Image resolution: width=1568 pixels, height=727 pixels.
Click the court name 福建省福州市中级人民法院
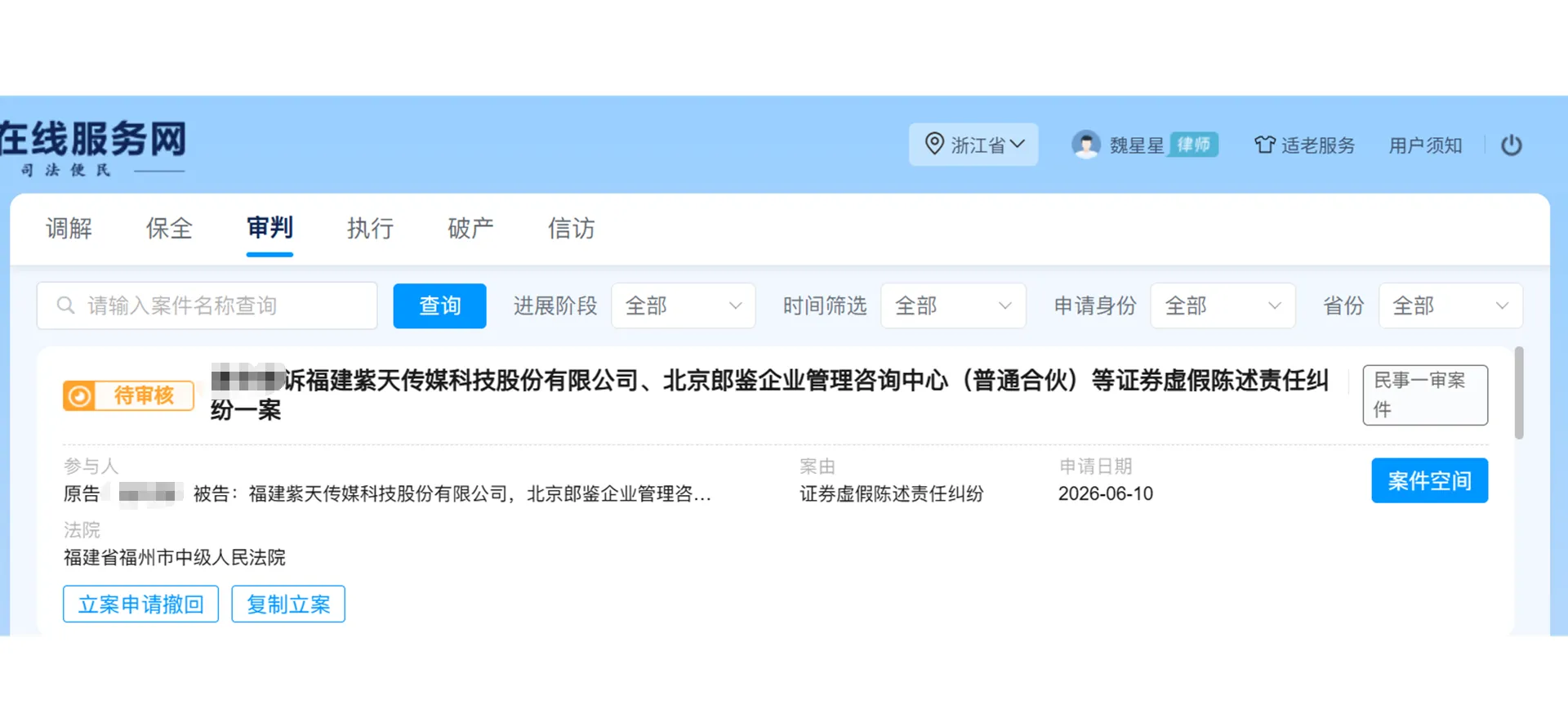pos(175,557)
